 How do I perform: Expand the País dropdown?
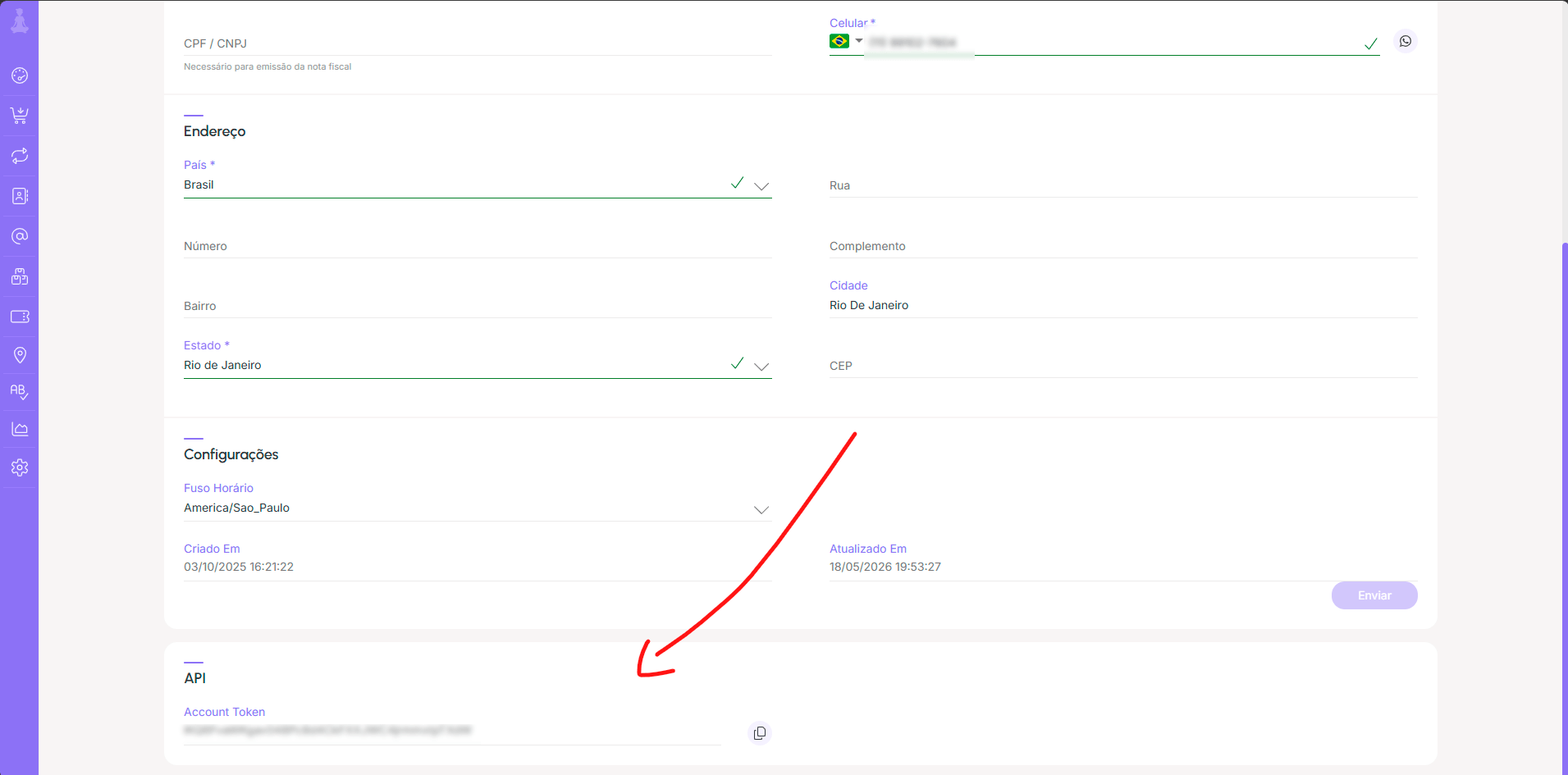click(x=761, y=186)
